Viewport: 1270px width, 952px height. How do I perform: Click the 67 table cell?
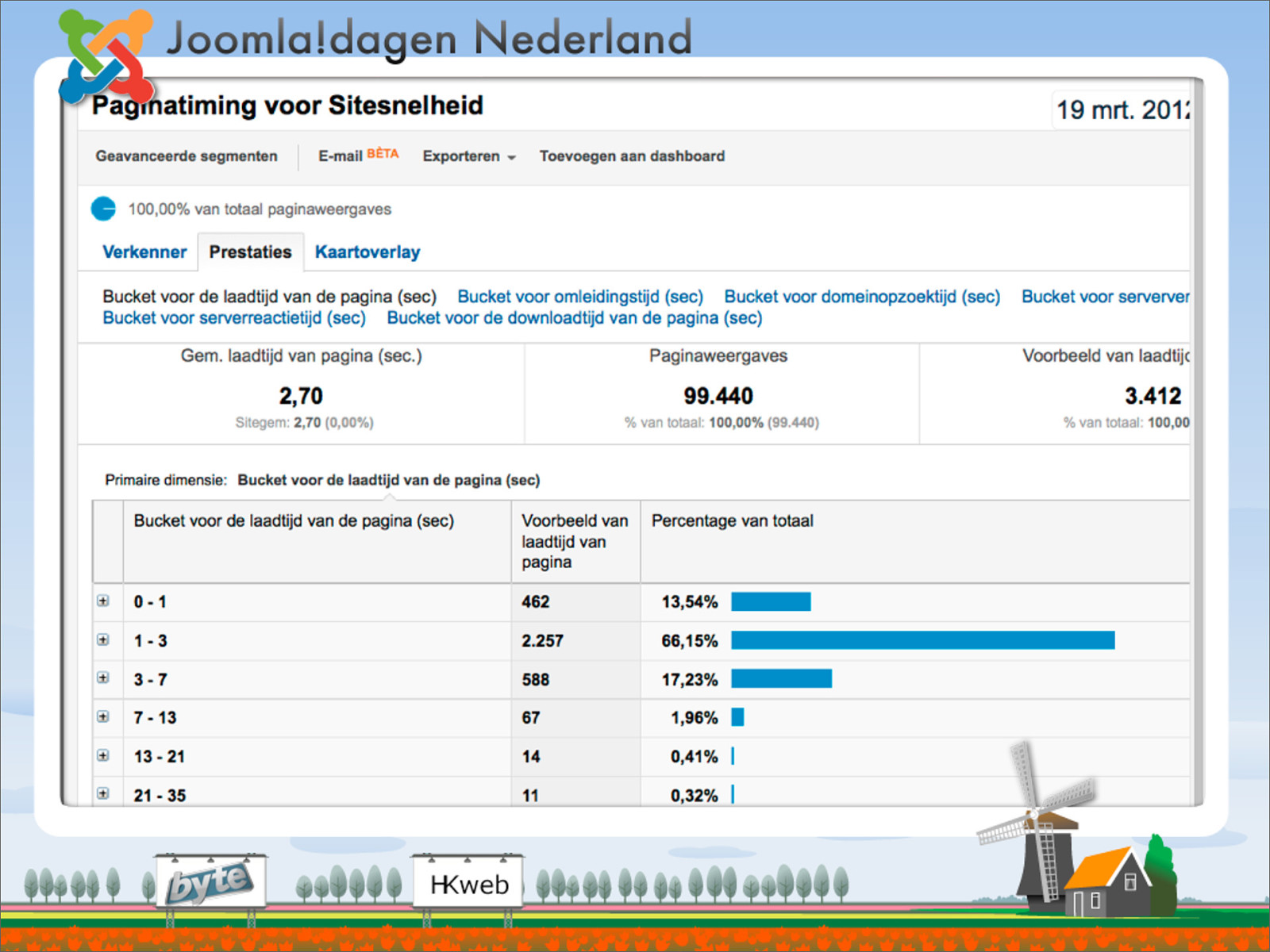click(x=530, y=718)
